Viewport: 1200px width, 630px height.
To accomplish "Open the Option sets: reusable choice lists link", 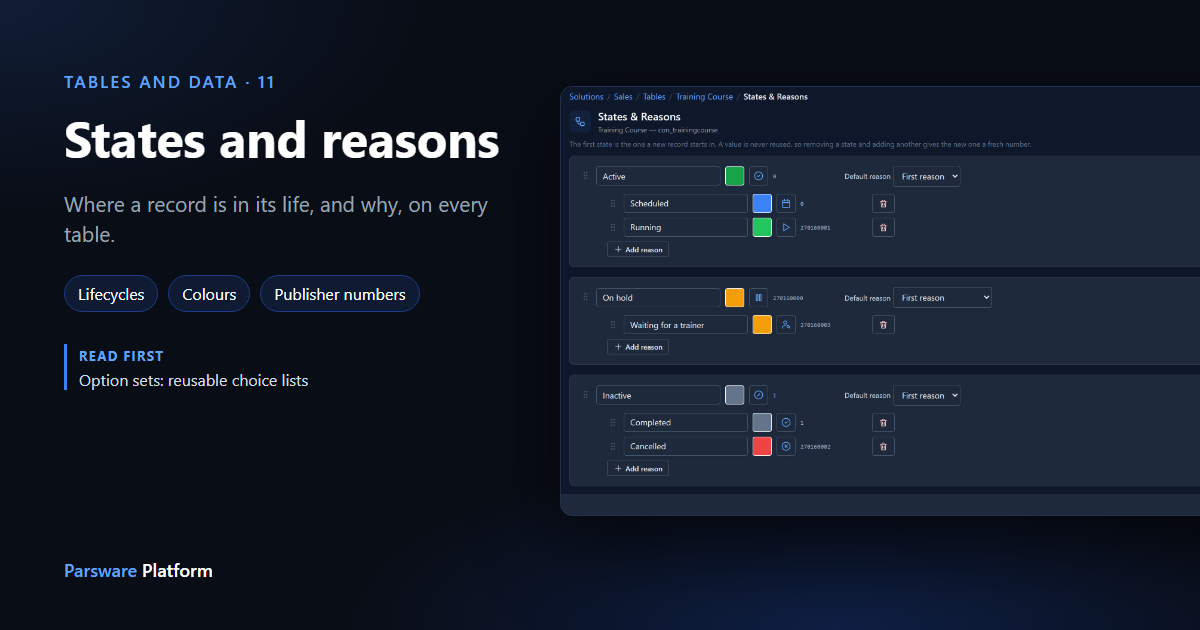I will point(193,380).
